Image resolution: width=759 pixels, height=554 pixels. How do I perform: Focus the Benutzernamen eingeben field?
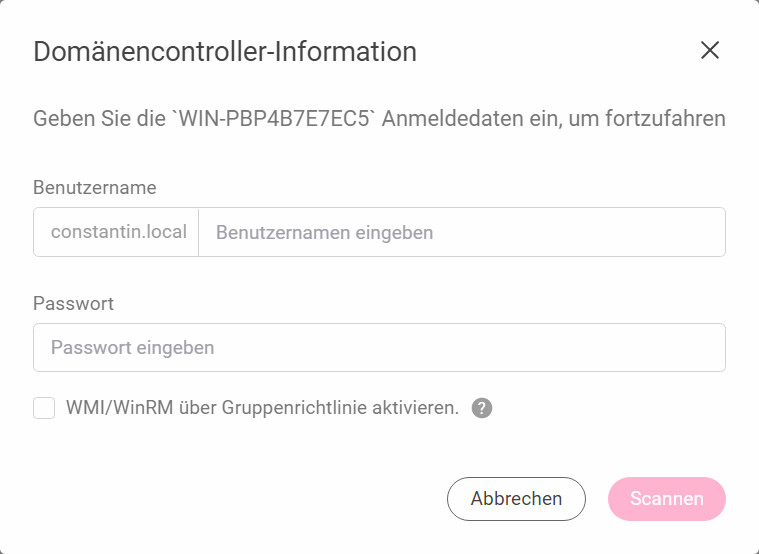462,232
